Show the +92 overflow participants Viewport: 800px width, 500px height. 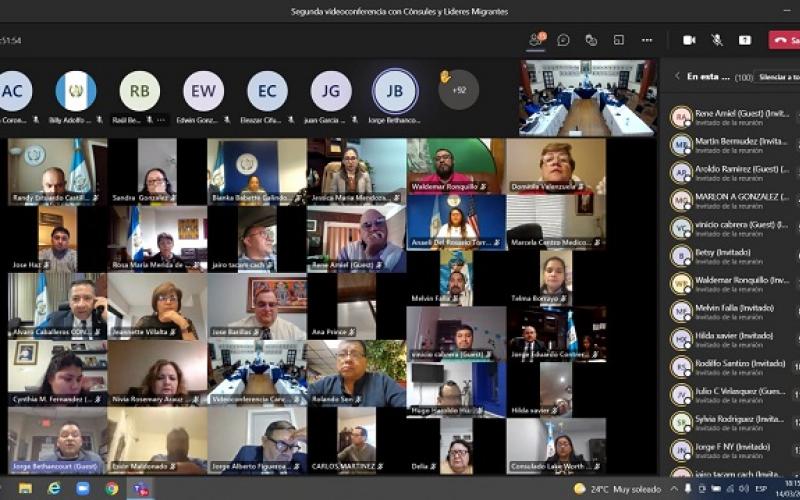point(457,90)
